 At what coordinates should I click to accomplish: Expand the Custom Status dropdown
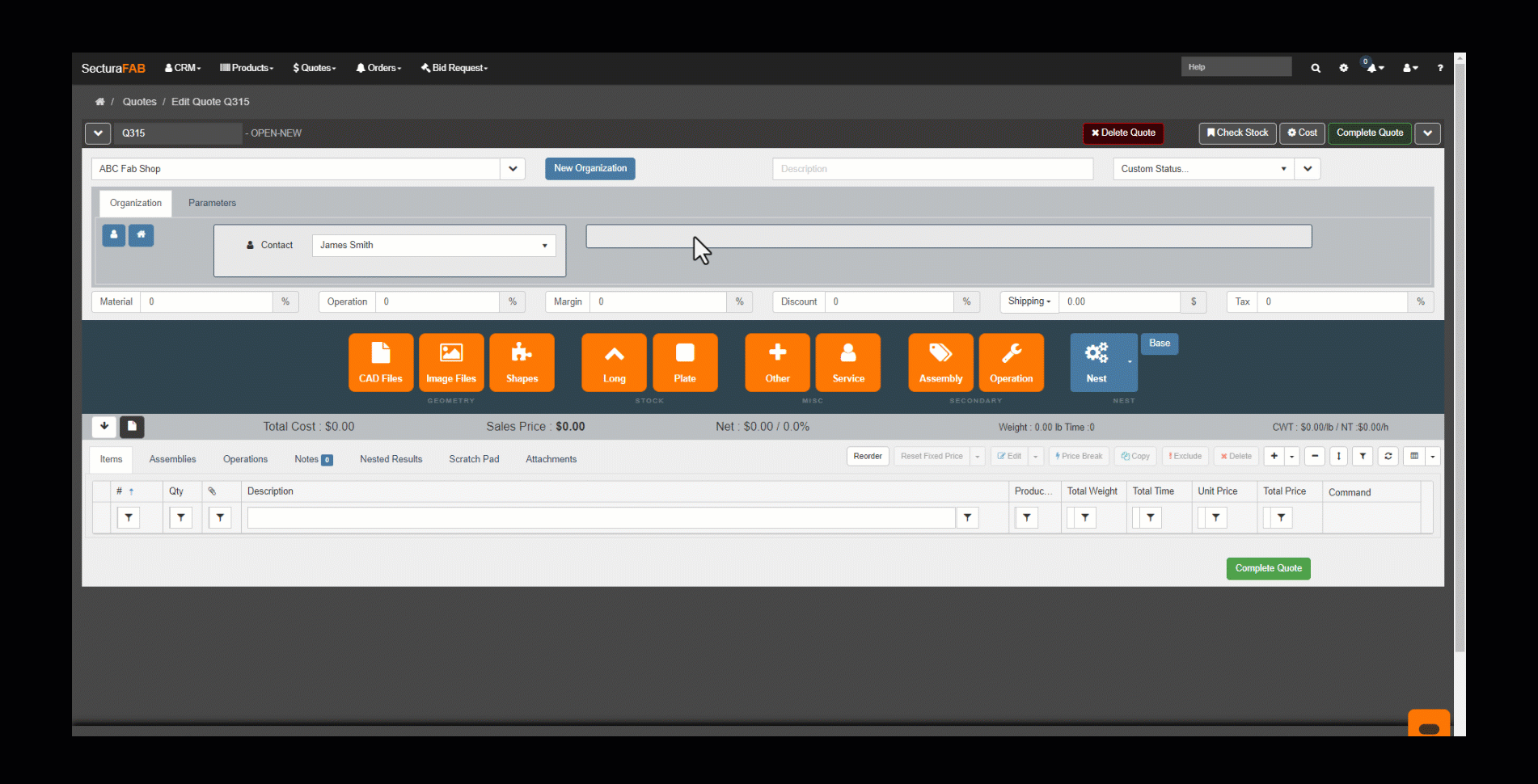click(1202, 169)
